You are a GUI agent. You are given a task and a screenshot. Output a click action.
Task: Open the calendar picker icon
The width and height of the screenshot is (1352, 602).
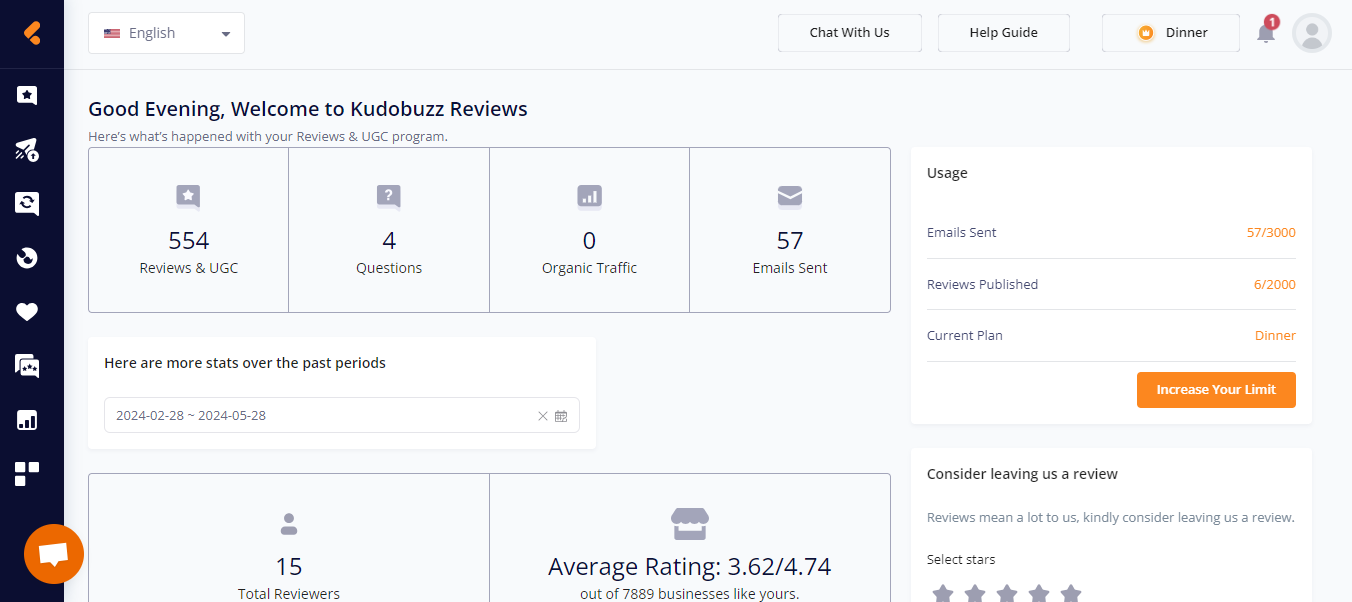[561, 416]
